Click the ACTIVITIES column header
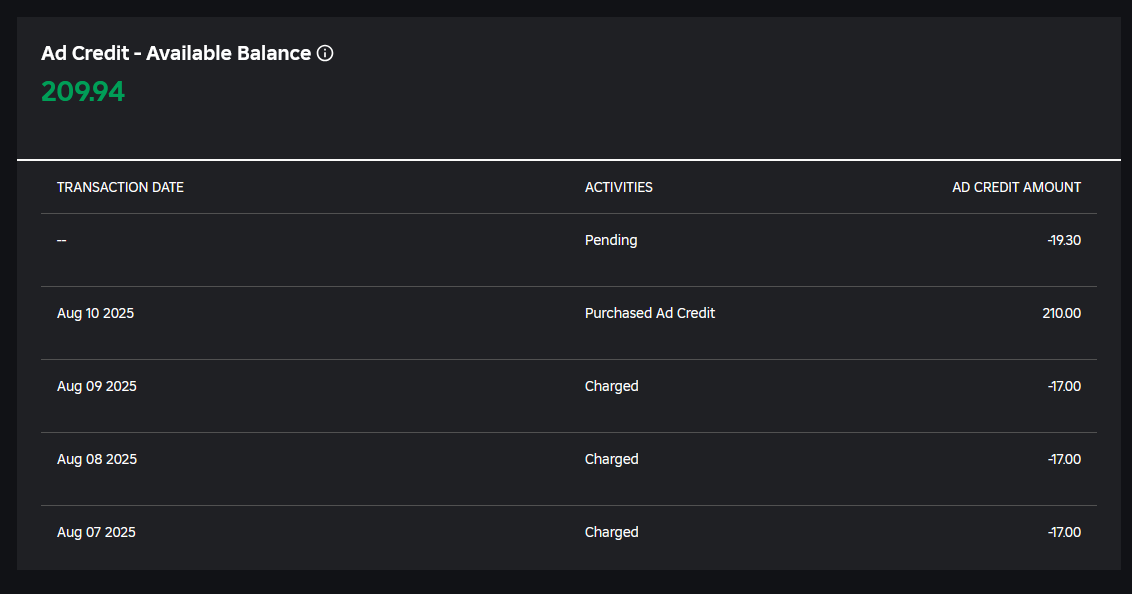Screen dimensions: 1132x594 click(x=618, y=187)
